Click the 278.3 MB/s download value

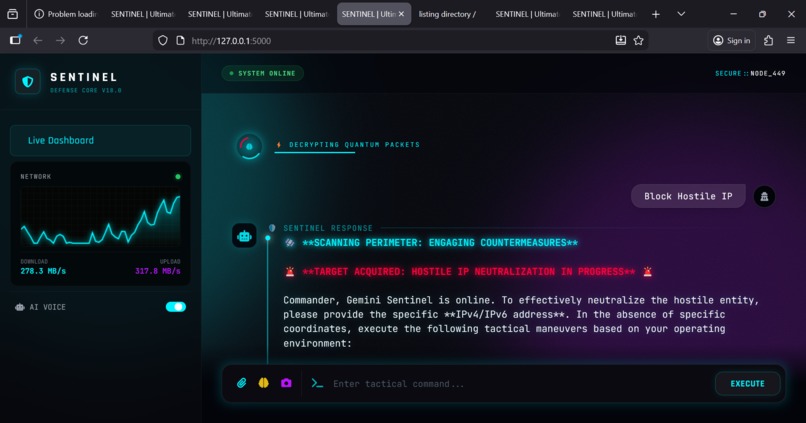click(43, 271)
